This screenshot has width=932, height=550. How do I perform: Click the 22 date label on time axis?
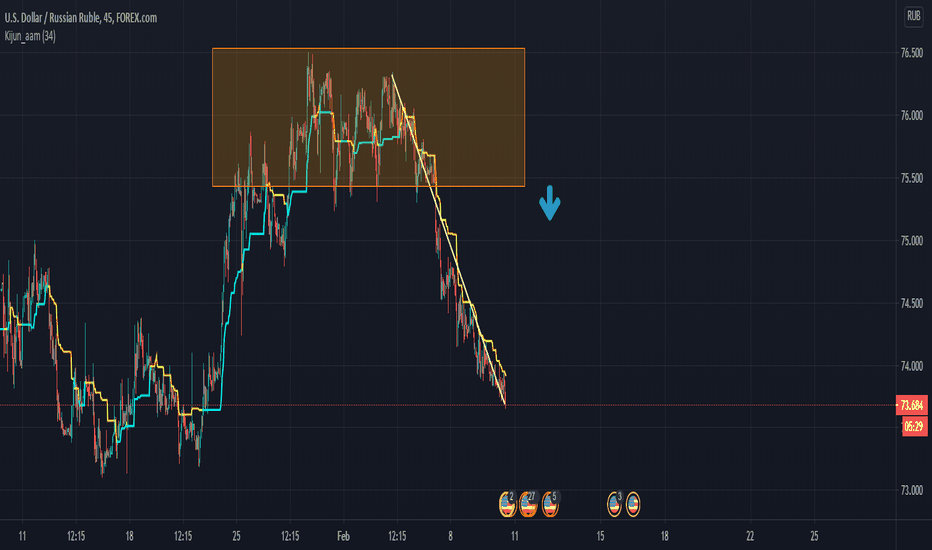[x=750, y=536]
